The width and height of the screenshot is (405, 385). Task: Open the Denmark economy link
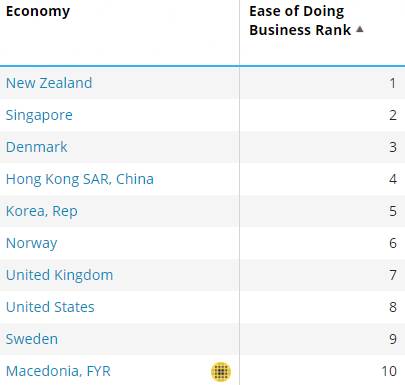click(x=37, y=147)
